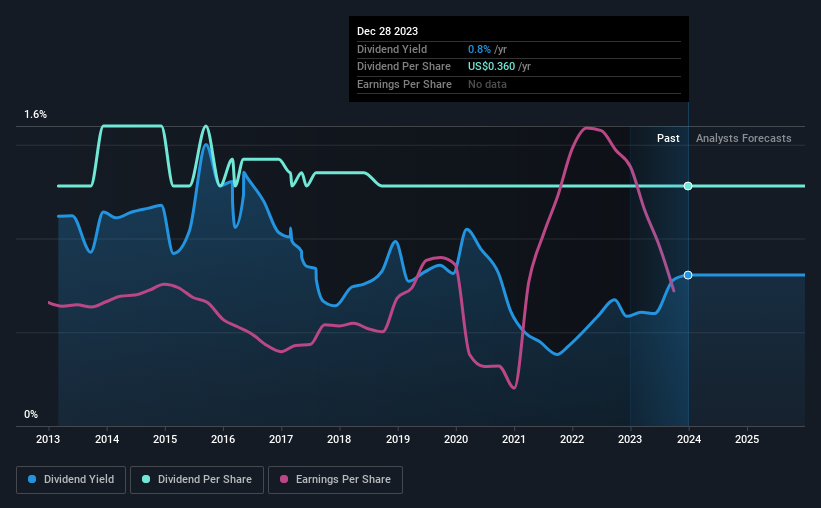Click the US$0.360 dividend per share value

pos(491,67)
